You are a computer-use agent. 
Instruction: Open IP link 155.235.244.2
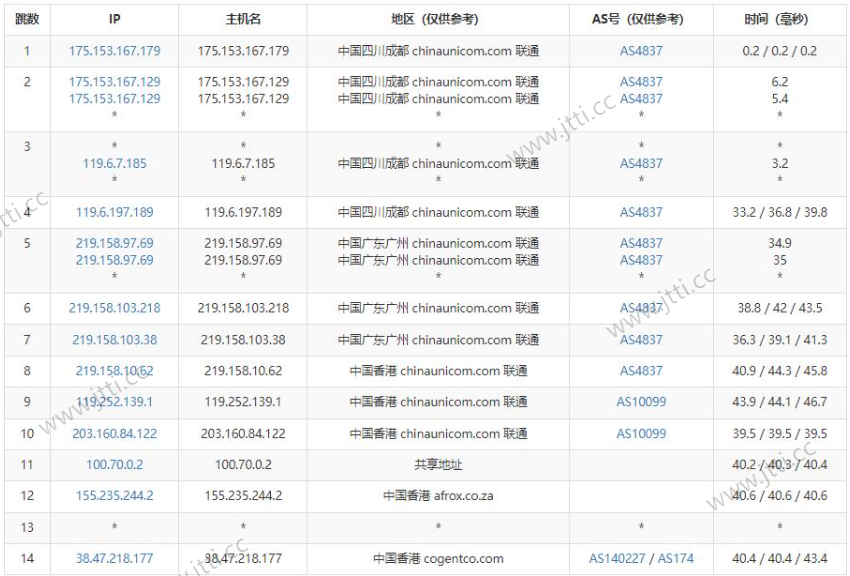114,496
